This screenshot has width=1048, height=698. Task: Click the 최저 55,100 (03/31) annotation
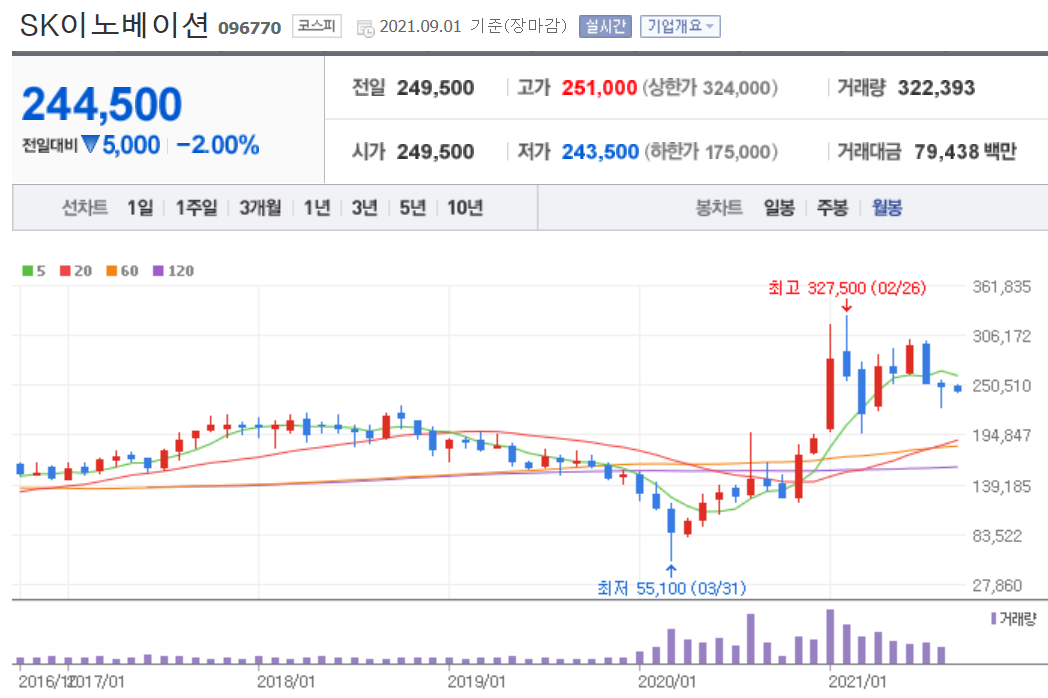[x=671, y=588]
